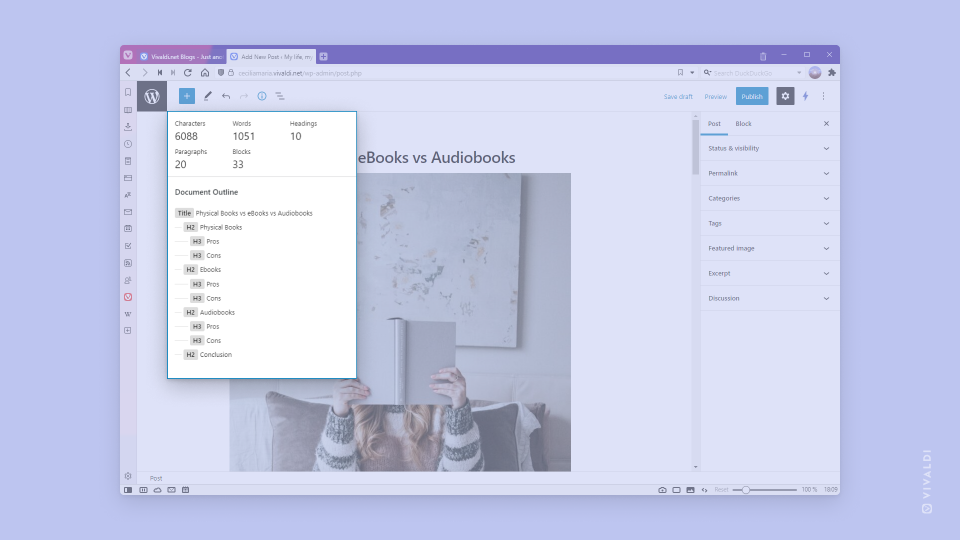This screenshot has width=960, height=540.
Task: Bookmark this page from address bar
Action: tap(680, 72)
